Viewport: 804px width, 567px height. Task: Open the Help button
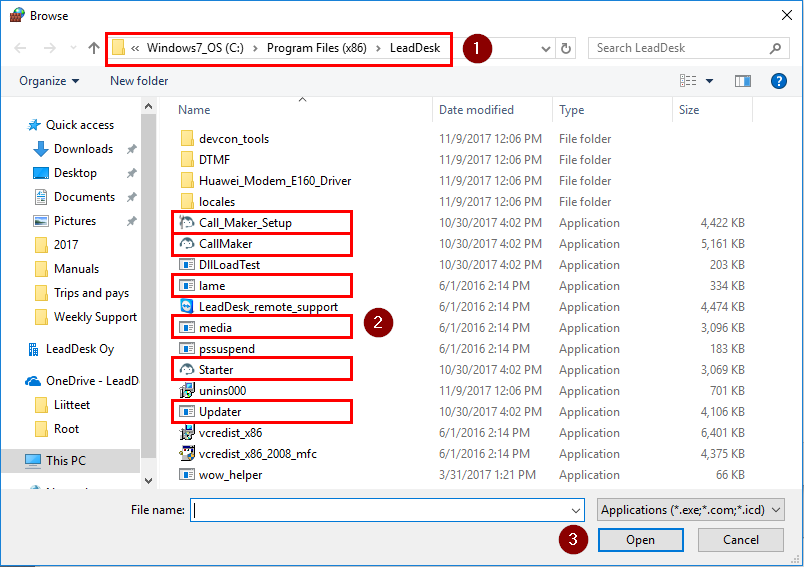coord(778,81)
